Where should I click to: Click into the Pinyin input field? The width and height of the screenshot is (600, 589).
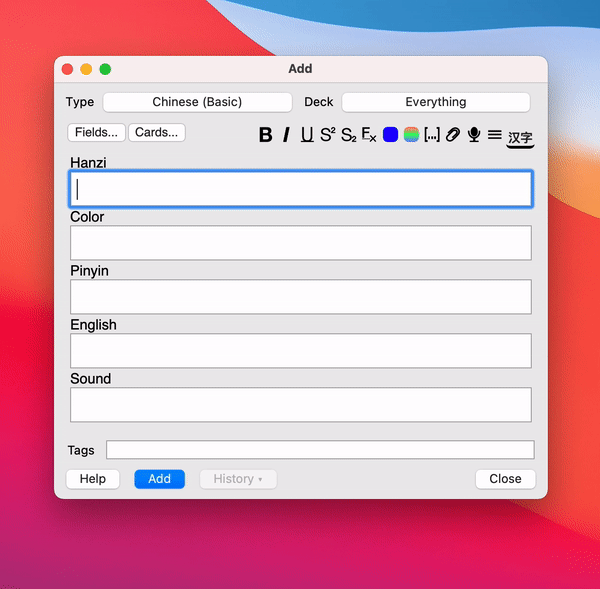(x=300, y=297)
